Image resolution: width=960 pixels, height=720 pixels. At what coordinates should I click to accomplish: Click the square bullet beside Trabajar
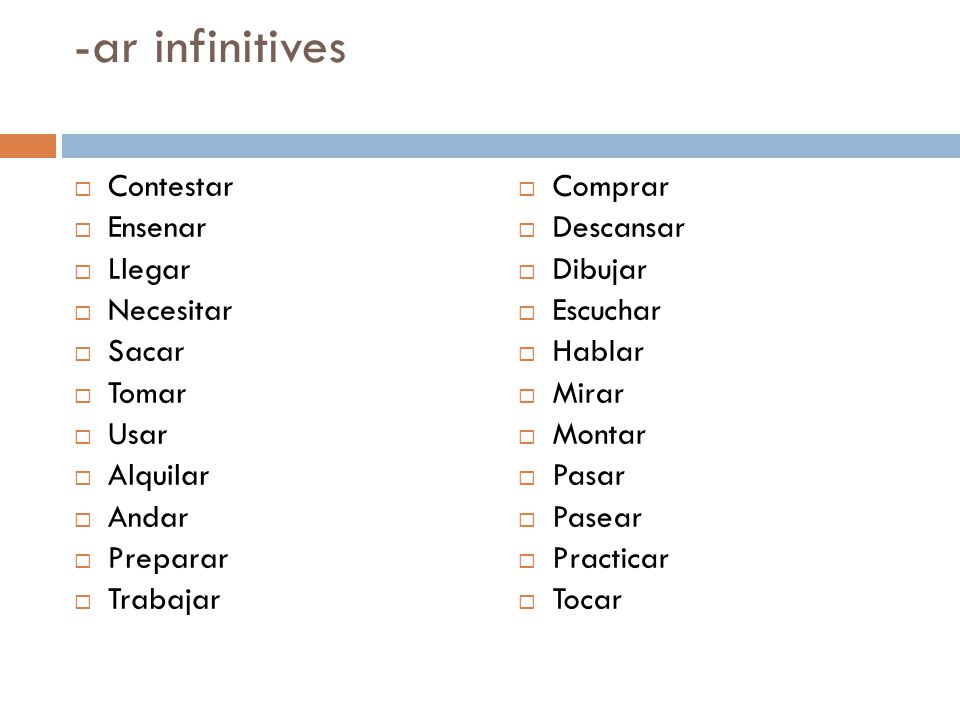point(83,602)
